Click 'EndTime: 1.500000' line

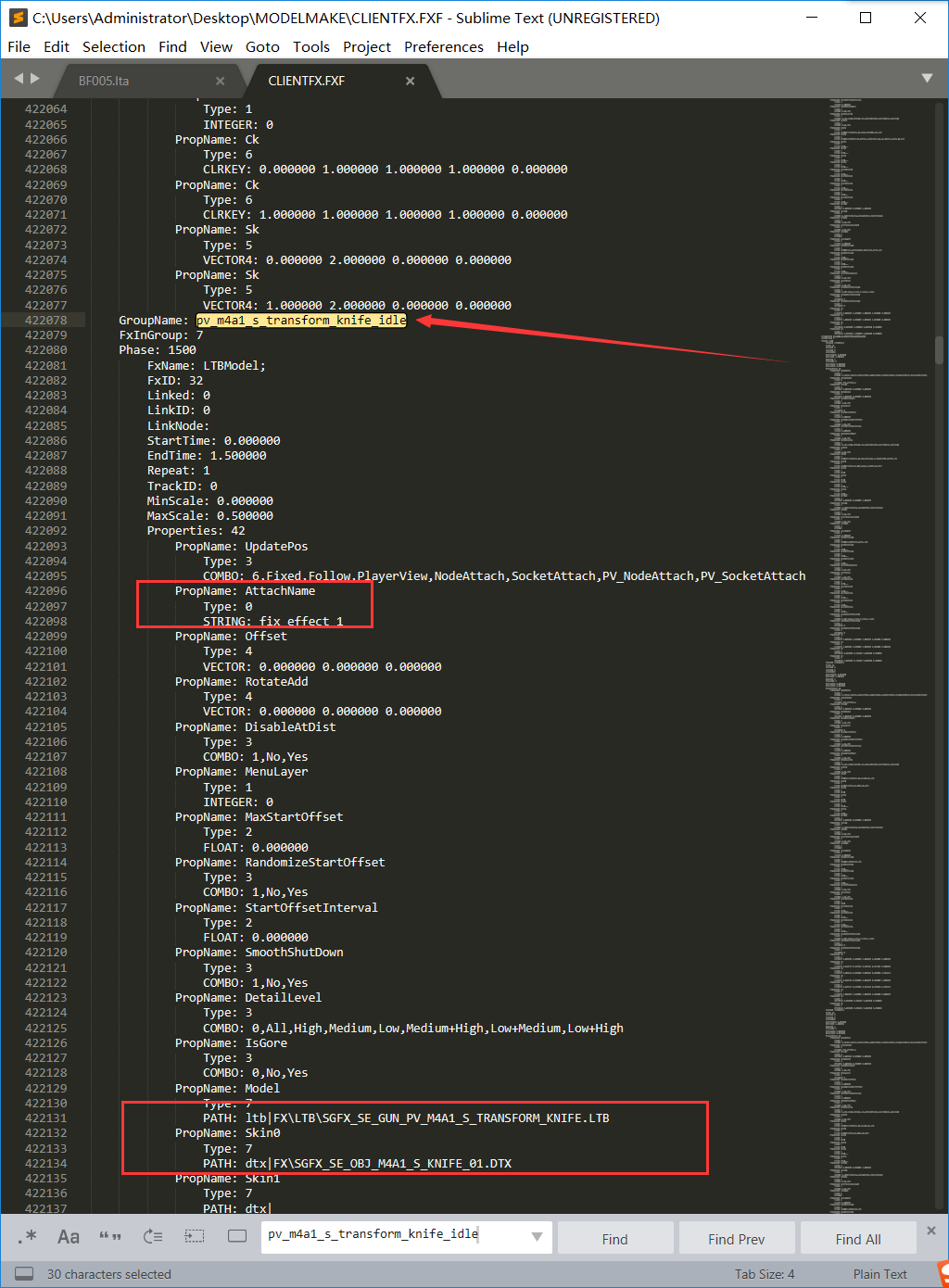pos(207,455)
